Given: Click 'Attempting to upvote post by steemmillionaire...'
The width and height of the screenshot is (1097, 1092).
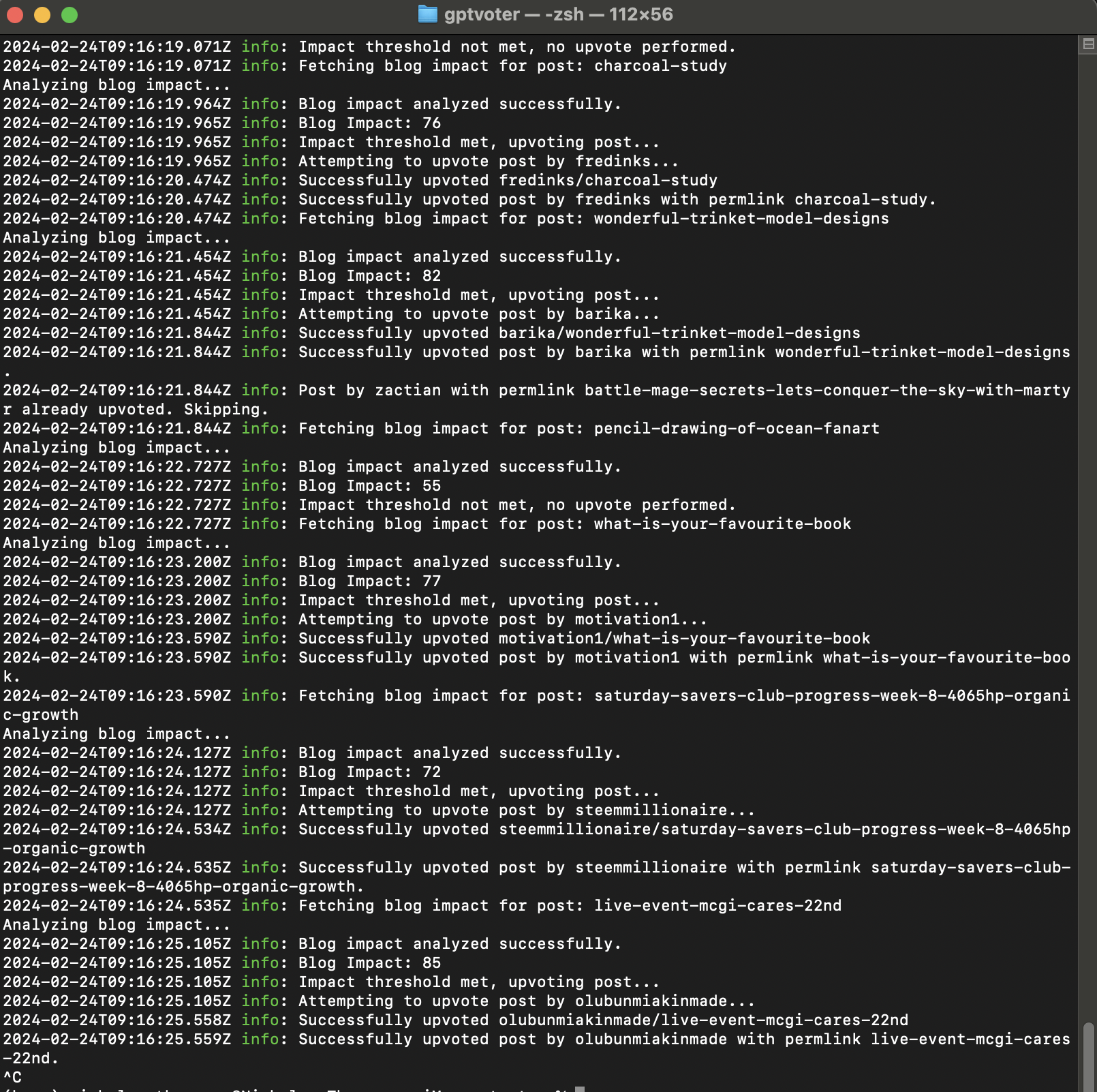Looking at the screenshot, I should tap(527, 810).
